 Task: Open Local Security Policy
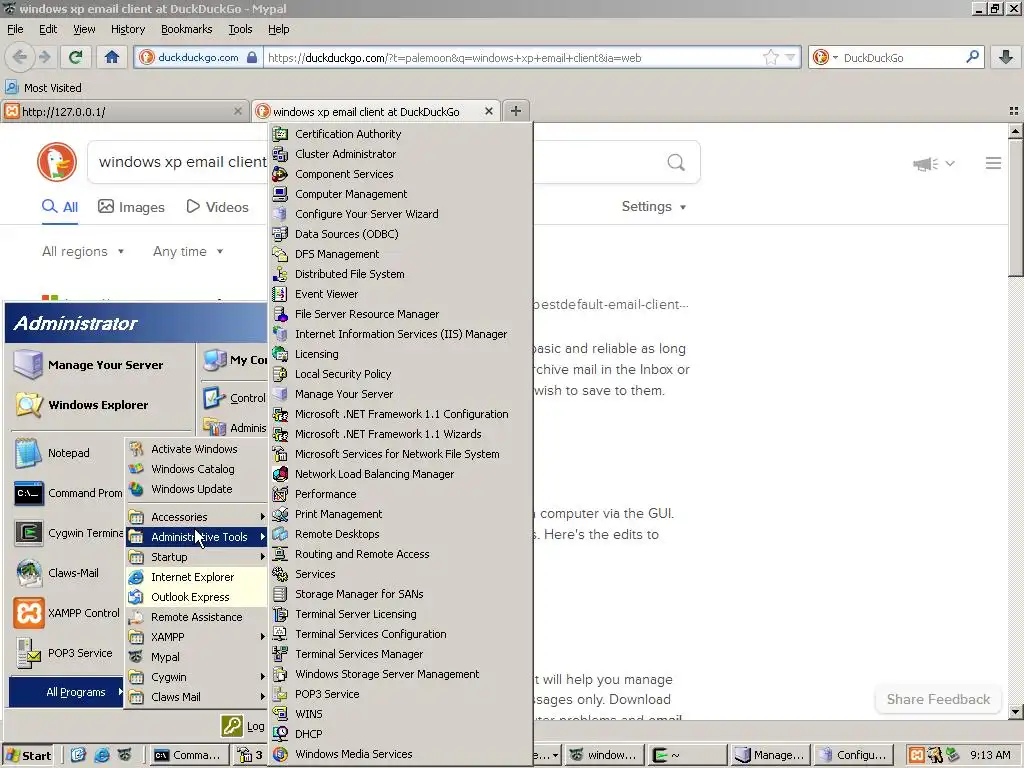(401, 374)
